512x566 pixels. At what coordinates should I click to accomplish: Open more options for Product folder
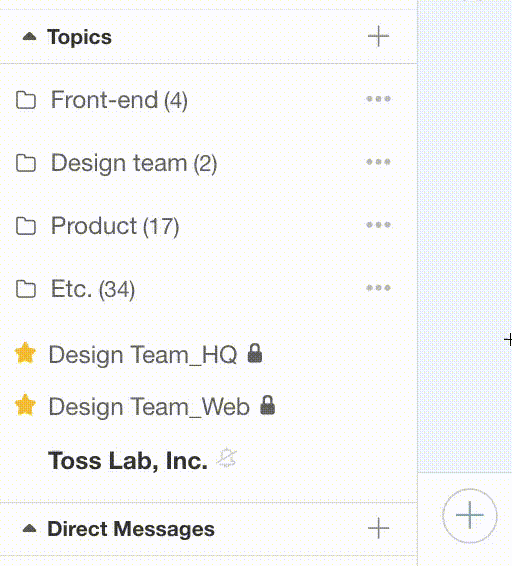(x=378, y=225)
